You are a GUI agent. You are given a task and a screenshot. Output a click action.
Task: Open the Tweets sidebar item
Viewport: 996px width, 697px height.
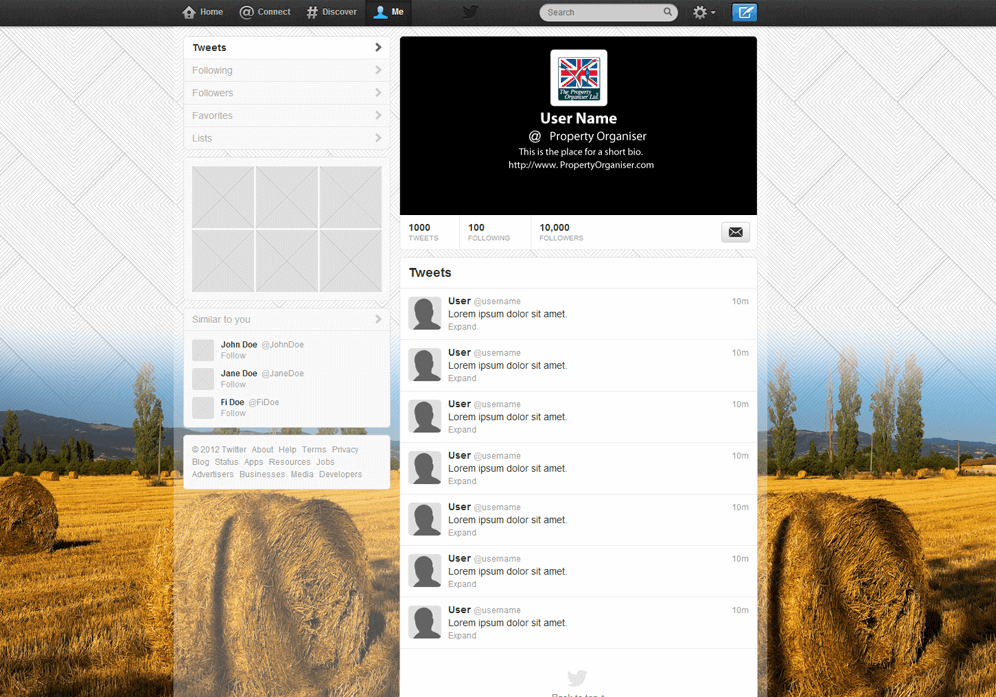pyautogui.click(x=286, y=48)
